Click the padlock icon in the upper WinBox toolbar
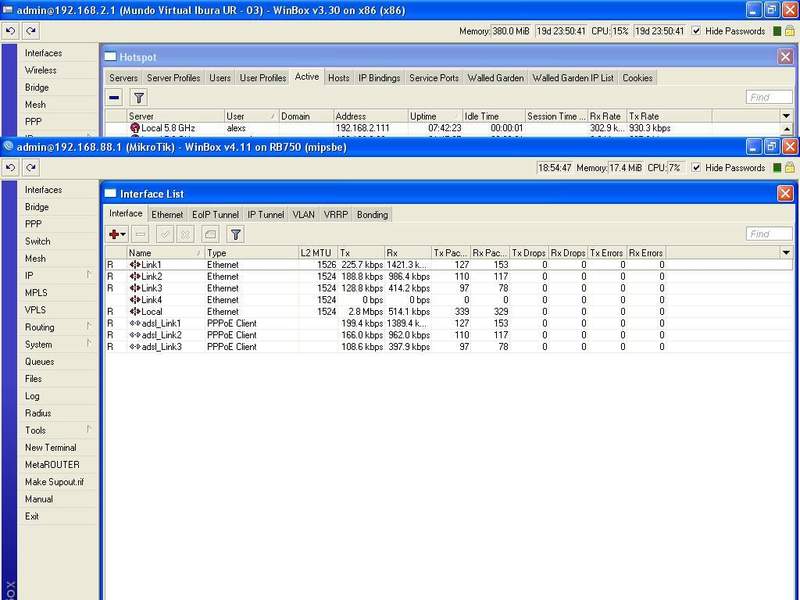The height and width of the screenshot is (600, 800). [789, 31]
